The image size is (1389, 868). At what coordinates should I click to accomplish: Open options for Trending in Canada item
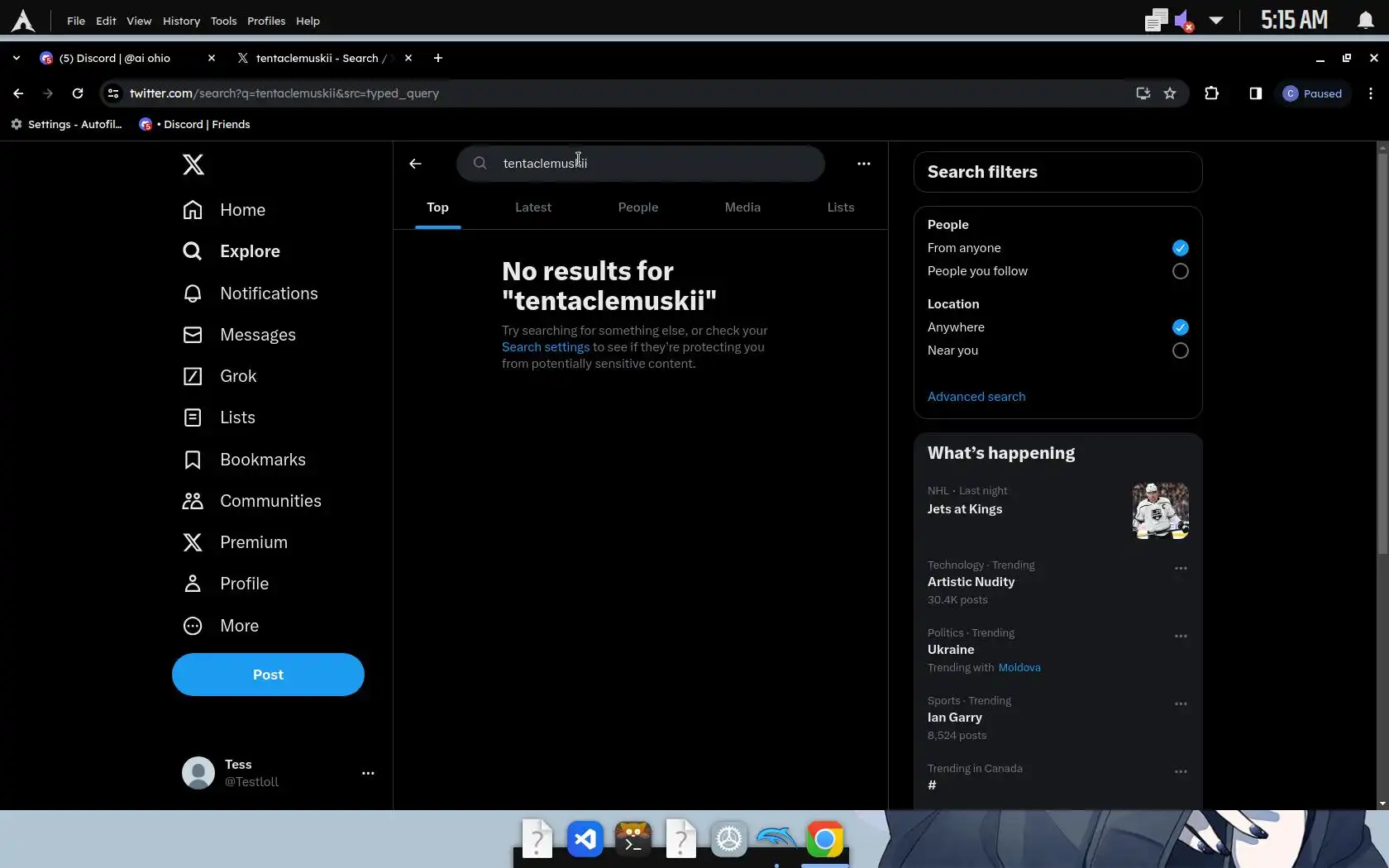pos(1181,772)
